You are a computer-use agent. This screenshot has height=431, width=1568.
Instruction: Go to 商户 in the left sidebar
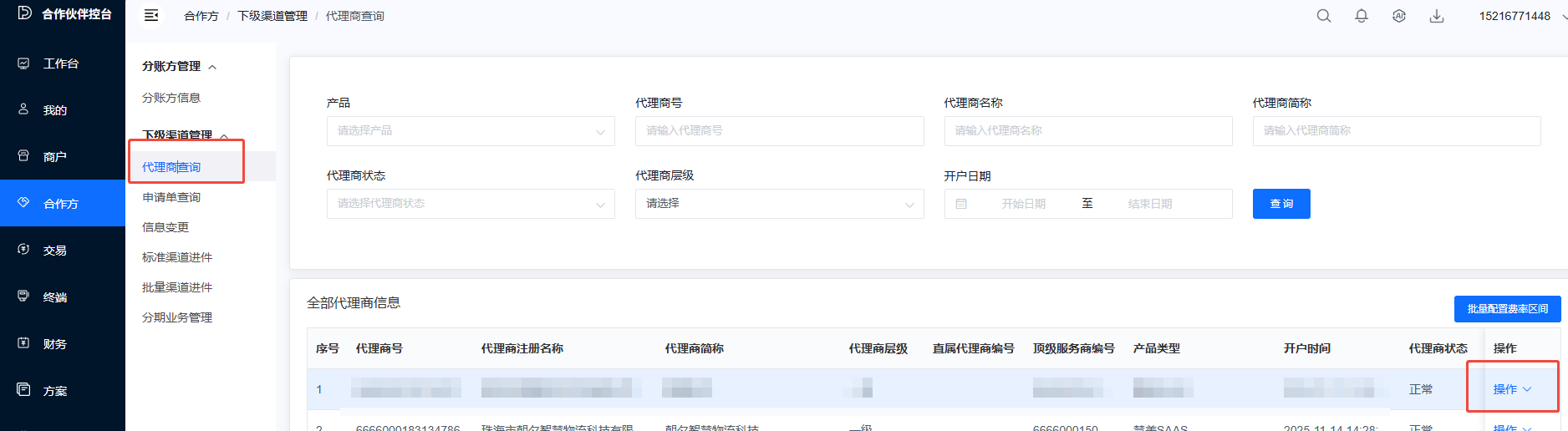click(54, 157)
